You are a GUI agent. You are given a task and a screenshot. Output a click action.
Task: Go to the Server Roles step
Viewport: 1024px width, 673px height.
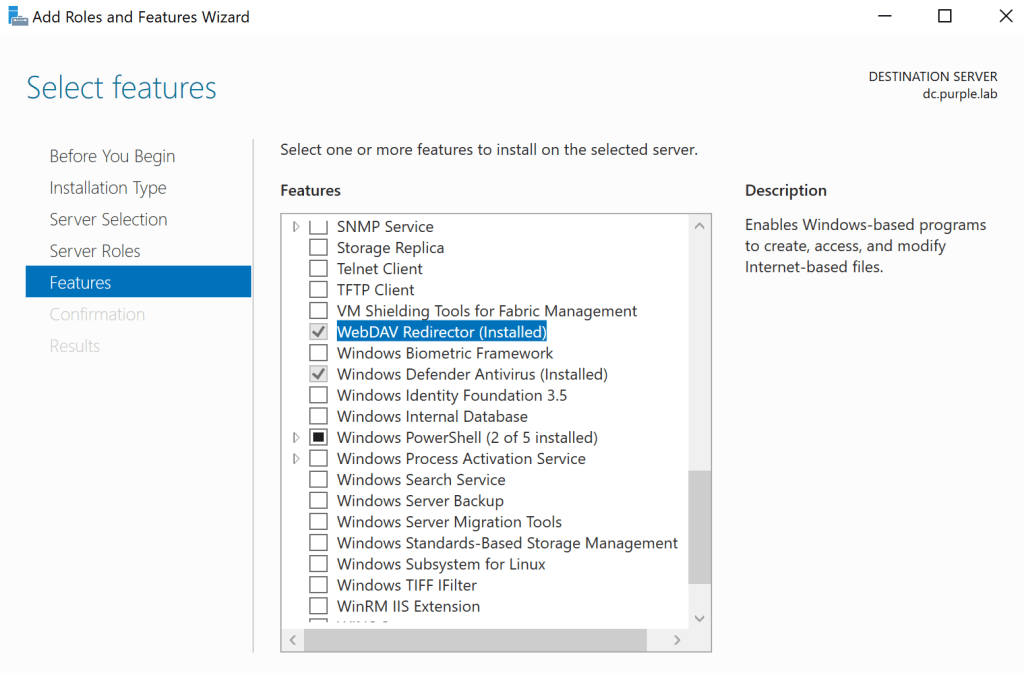95,251
